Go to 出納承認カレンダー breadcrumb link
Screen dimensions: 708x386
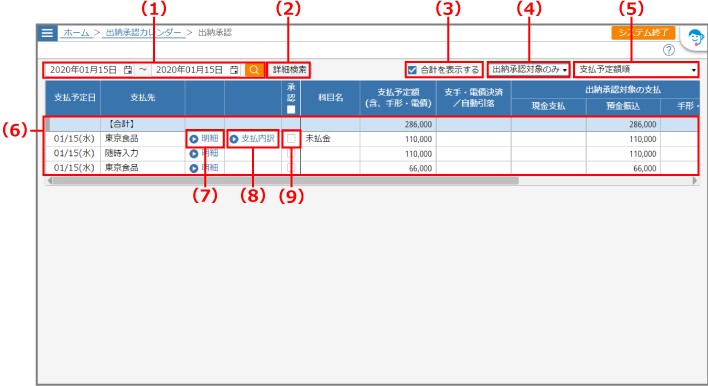[x=143, y=33]
